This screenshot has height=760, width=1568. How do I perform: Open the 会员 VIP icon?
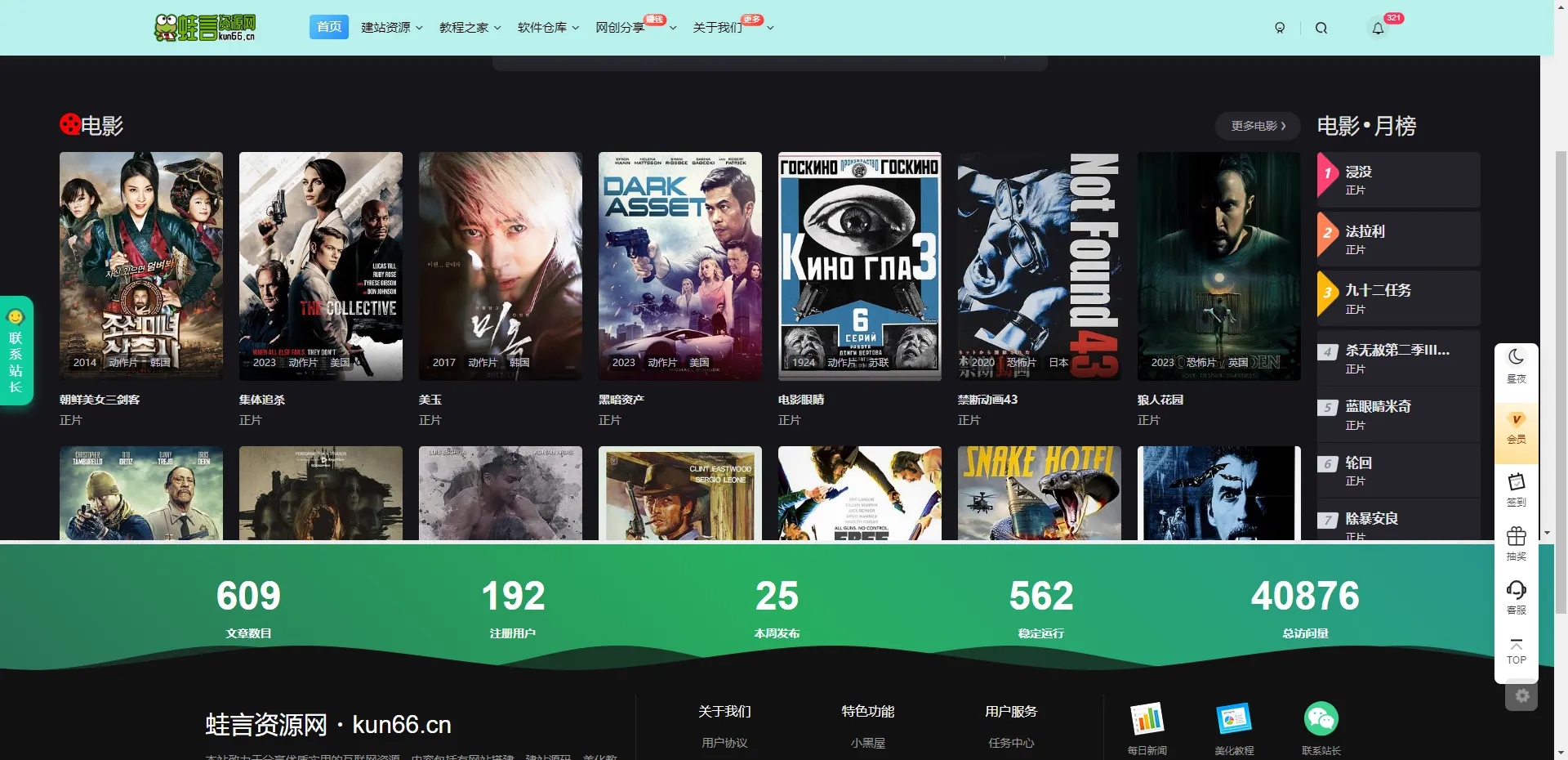tap(1516, 420)
